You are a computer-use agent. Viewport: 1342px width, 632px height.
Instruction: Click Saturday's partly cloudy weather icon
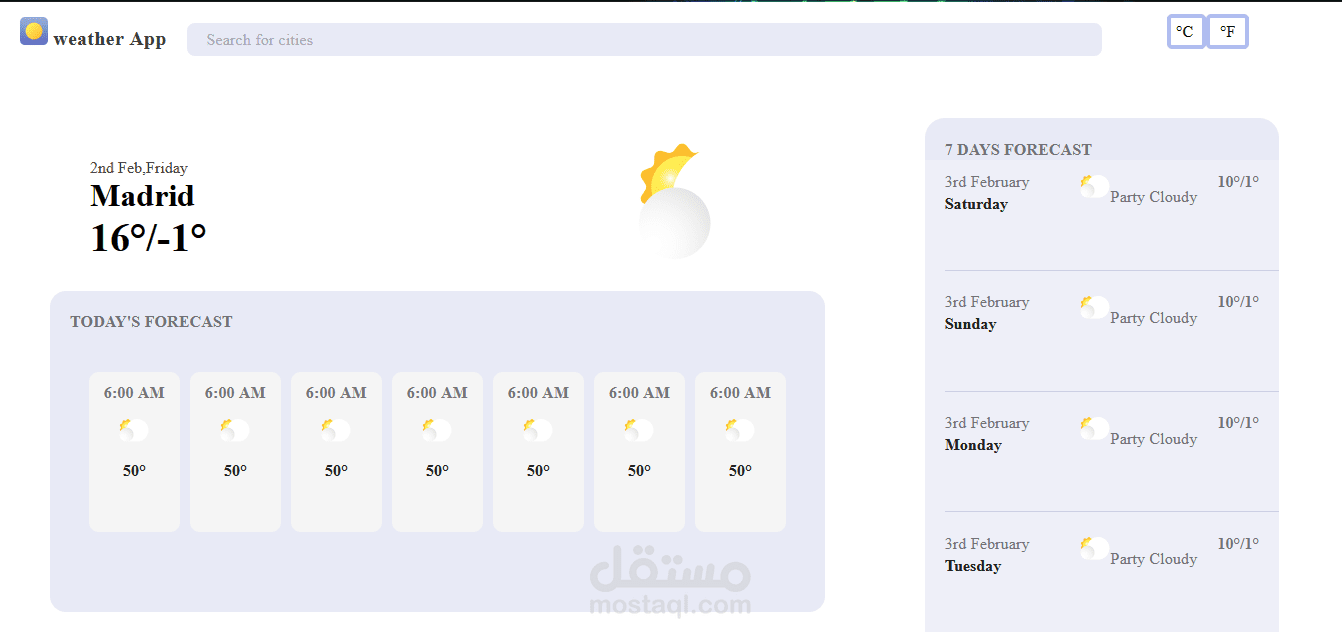pyautogui.click(x=1093, y=186)
